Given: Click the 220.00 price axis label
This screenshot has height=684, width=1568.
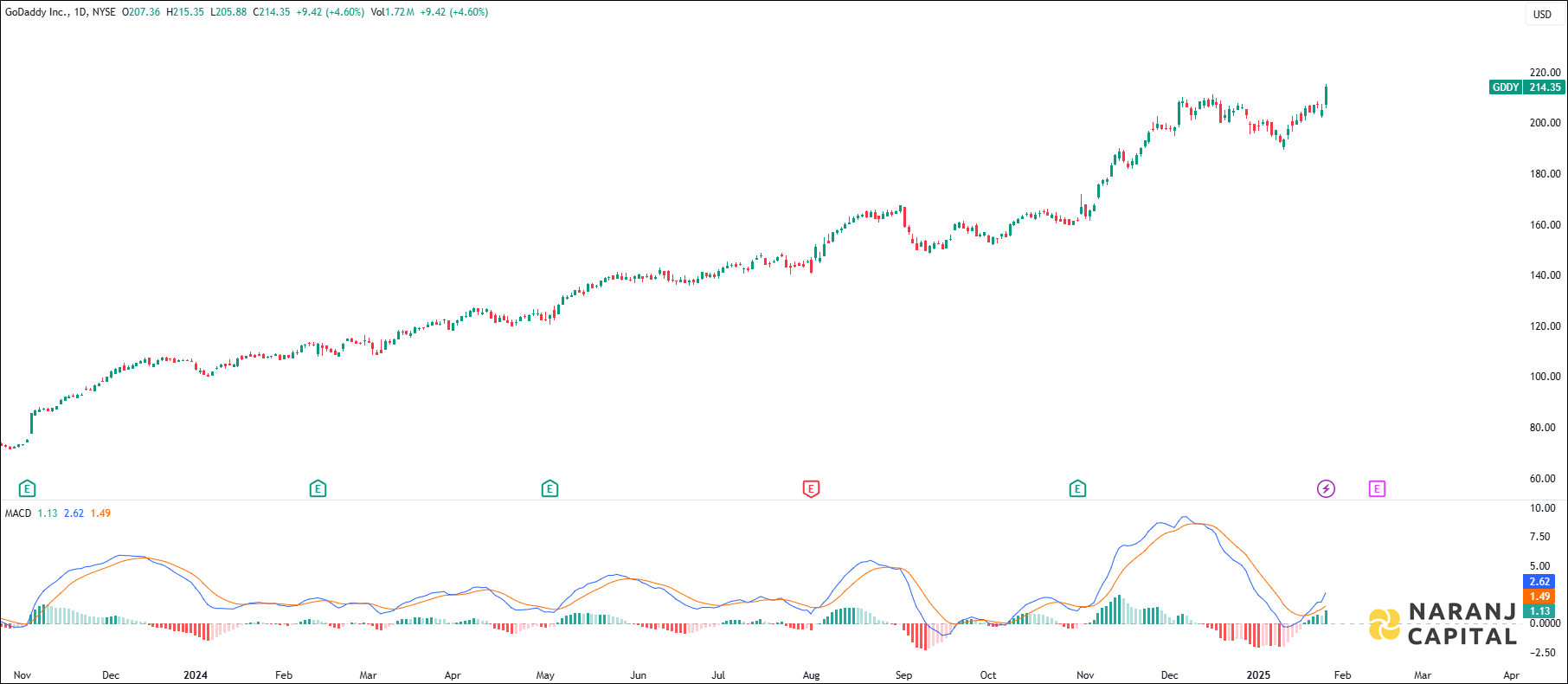Looking at the screenshot, I should click(x=1545, y=73).
